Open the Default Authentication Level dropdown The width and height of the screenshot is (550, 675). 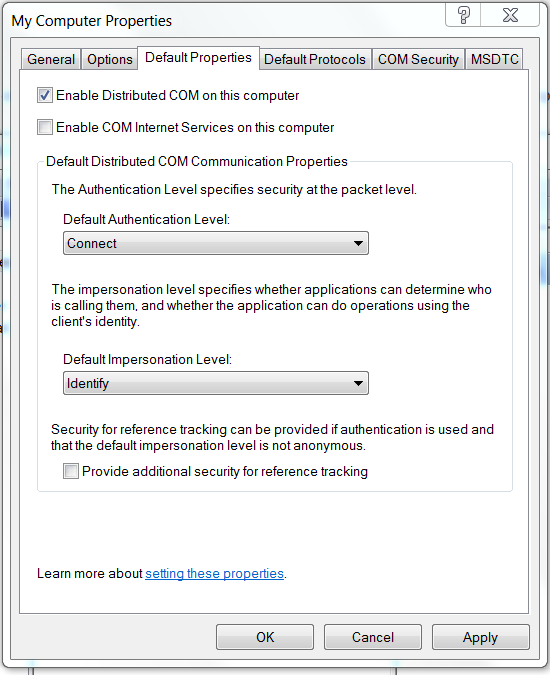coord(216,243)
